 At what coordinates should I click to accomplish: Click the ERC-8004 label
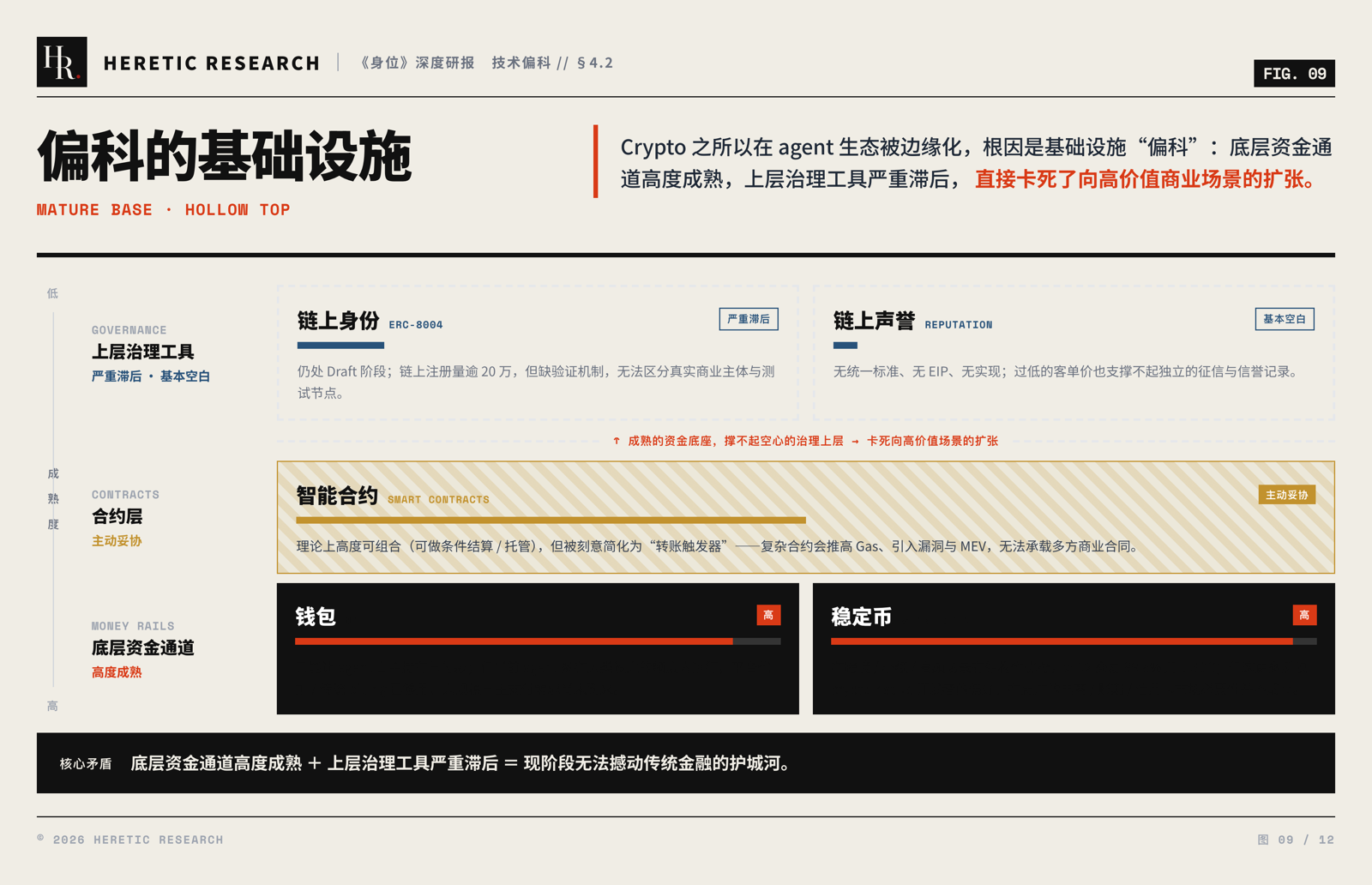click(416, 325)
